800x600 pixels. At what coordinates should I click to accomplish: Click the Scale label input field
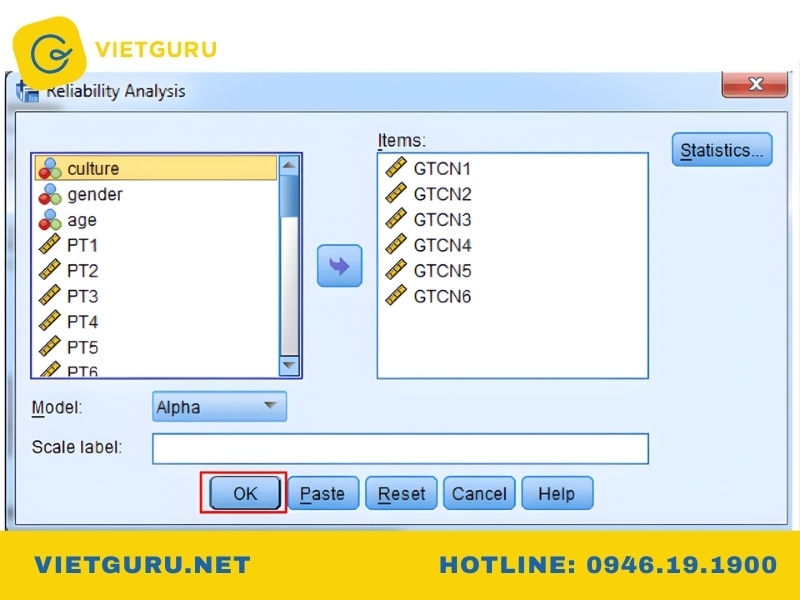pyautogui.click(x=401, y=448)
